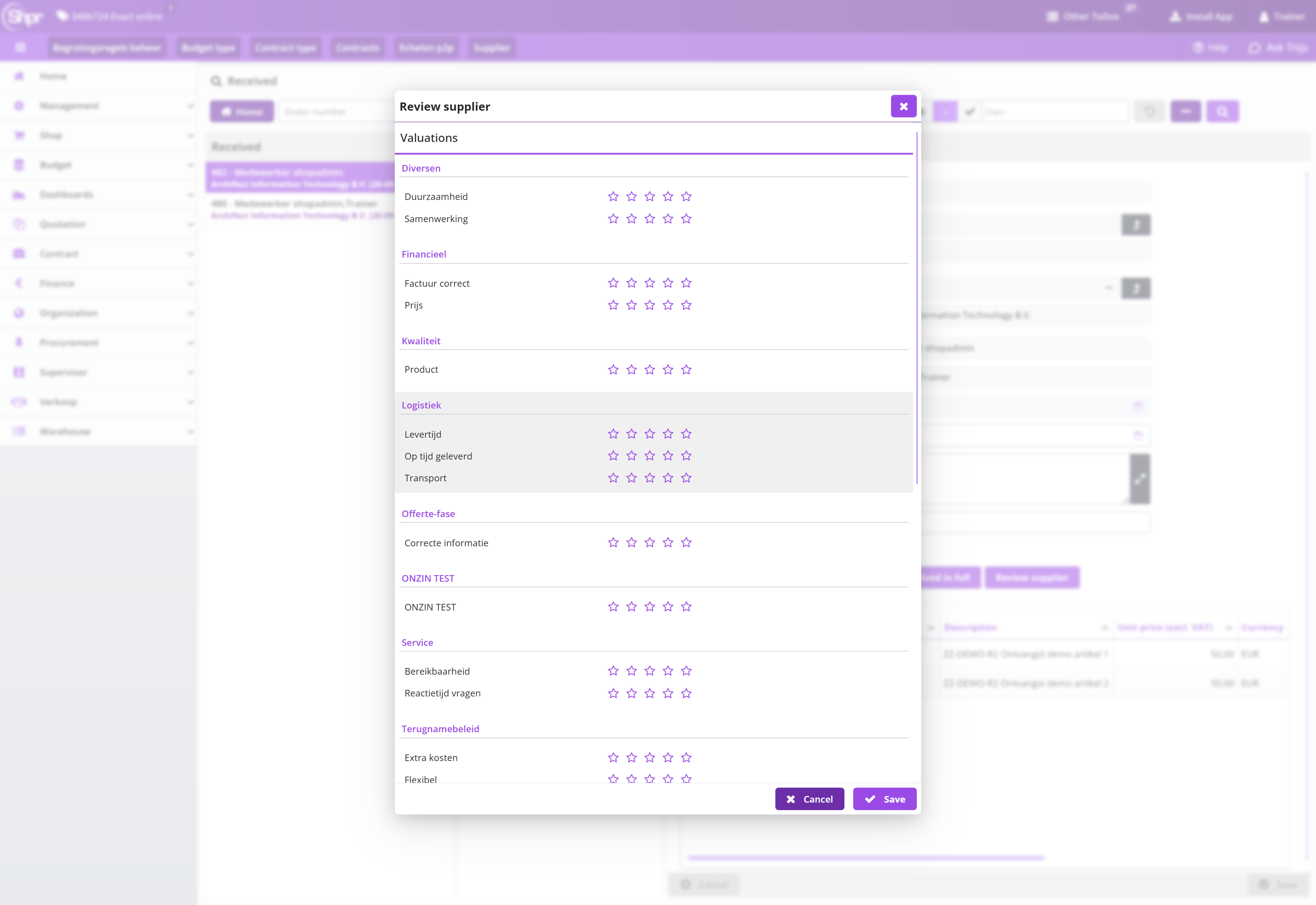Rate Duurzaamheid with five stars

[686, 196]
